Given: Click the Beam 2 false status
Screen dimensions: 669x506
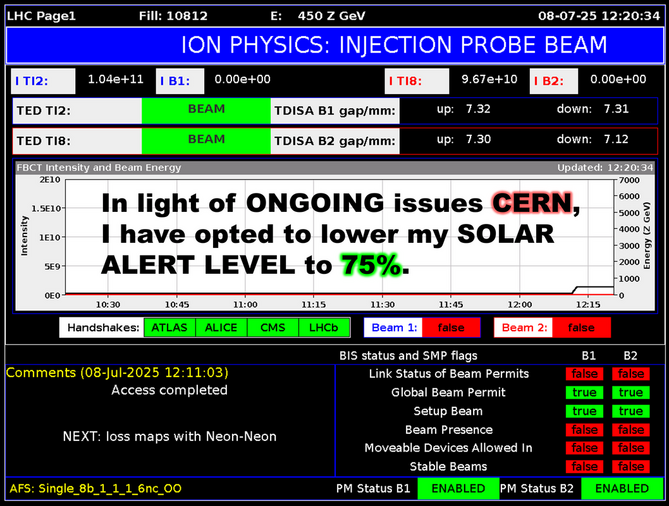Looking at the screenshot, I should point(581,328).
